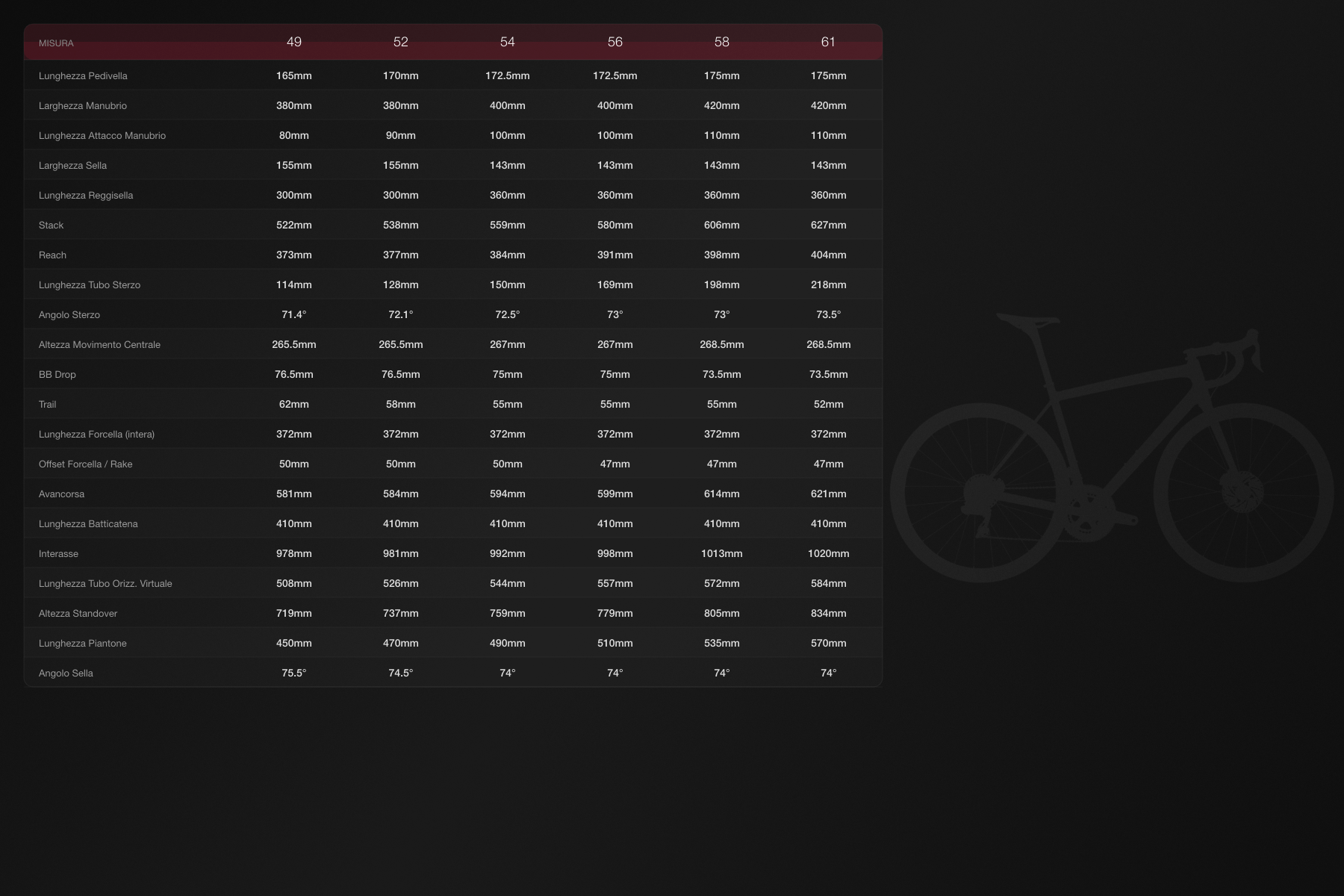Image resolution: width=1344 pixels, height=896 pixels.
Task: Select the Angolo Sterzo row label
Action: [69, 314]
